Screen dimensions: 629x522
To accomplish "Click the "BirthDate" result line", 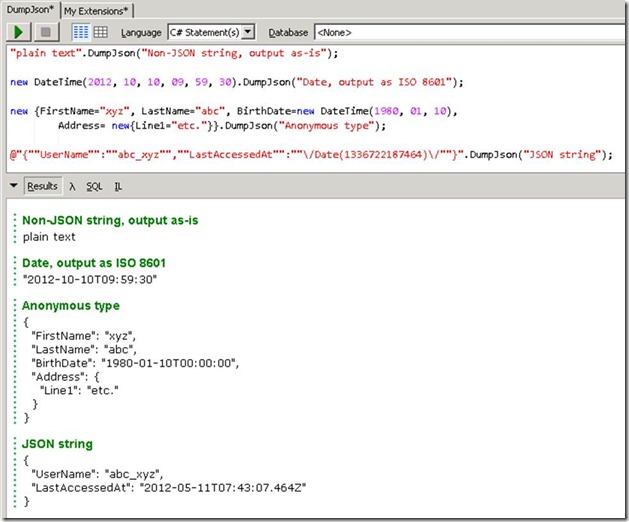I will pos(135,363).
